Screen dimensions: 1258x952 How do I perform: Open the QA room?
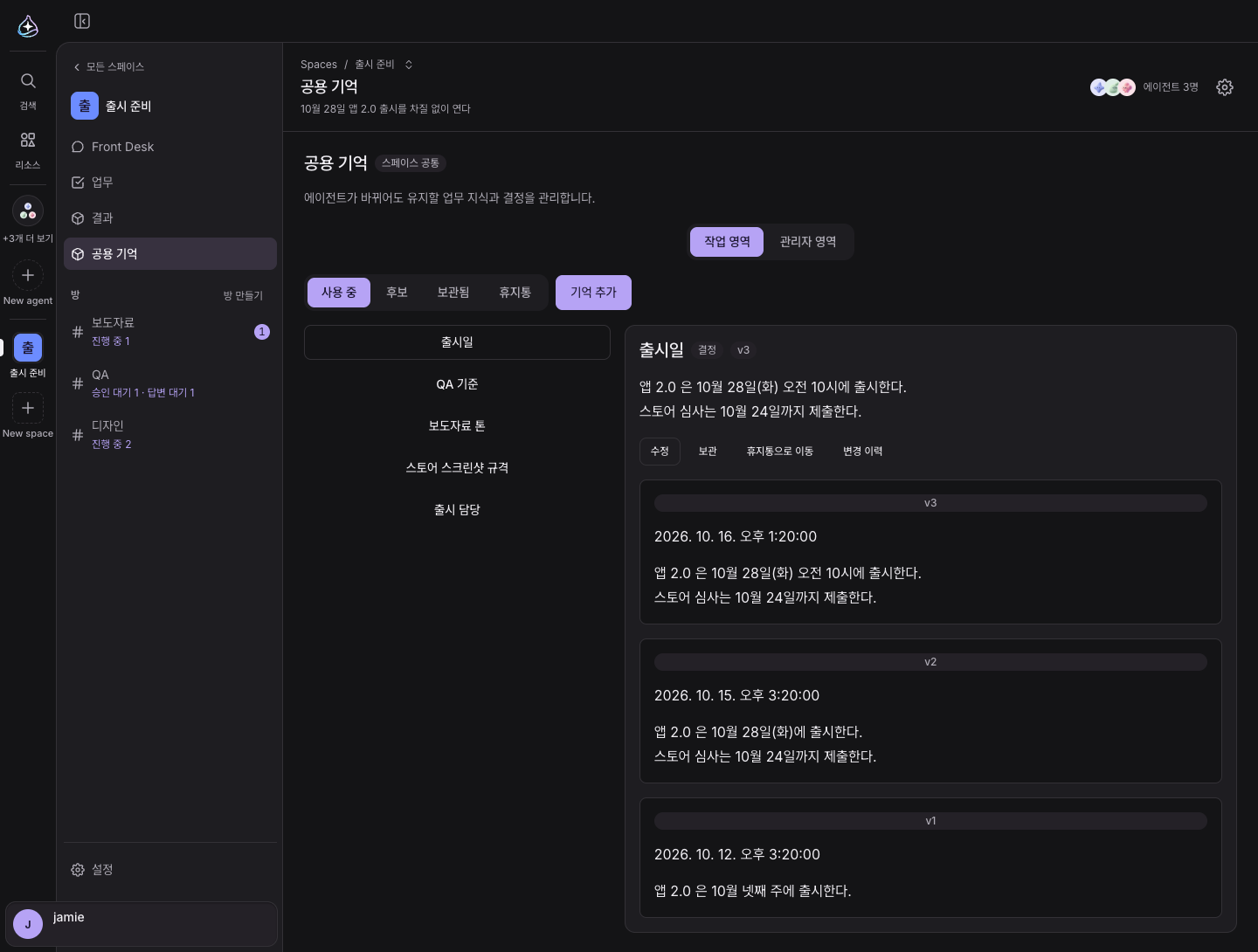click(170, 383)
